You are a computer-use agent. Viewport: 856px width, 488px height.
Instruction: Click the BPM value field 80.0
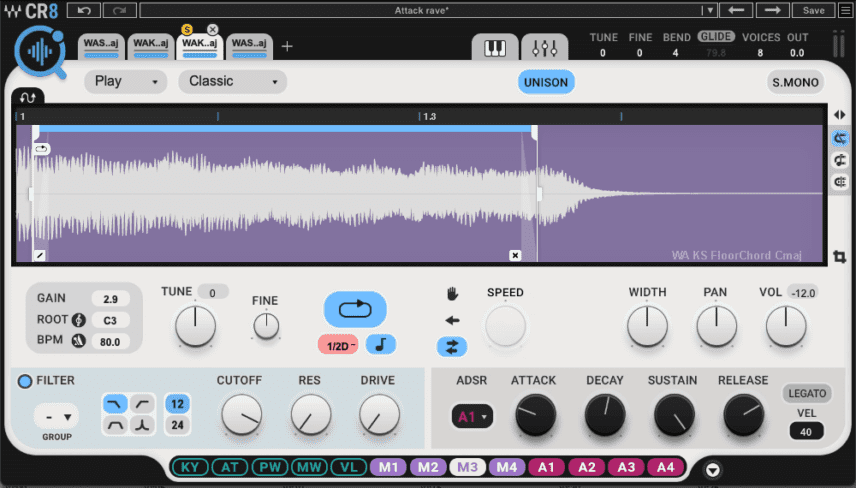click(x=110, y=342)
